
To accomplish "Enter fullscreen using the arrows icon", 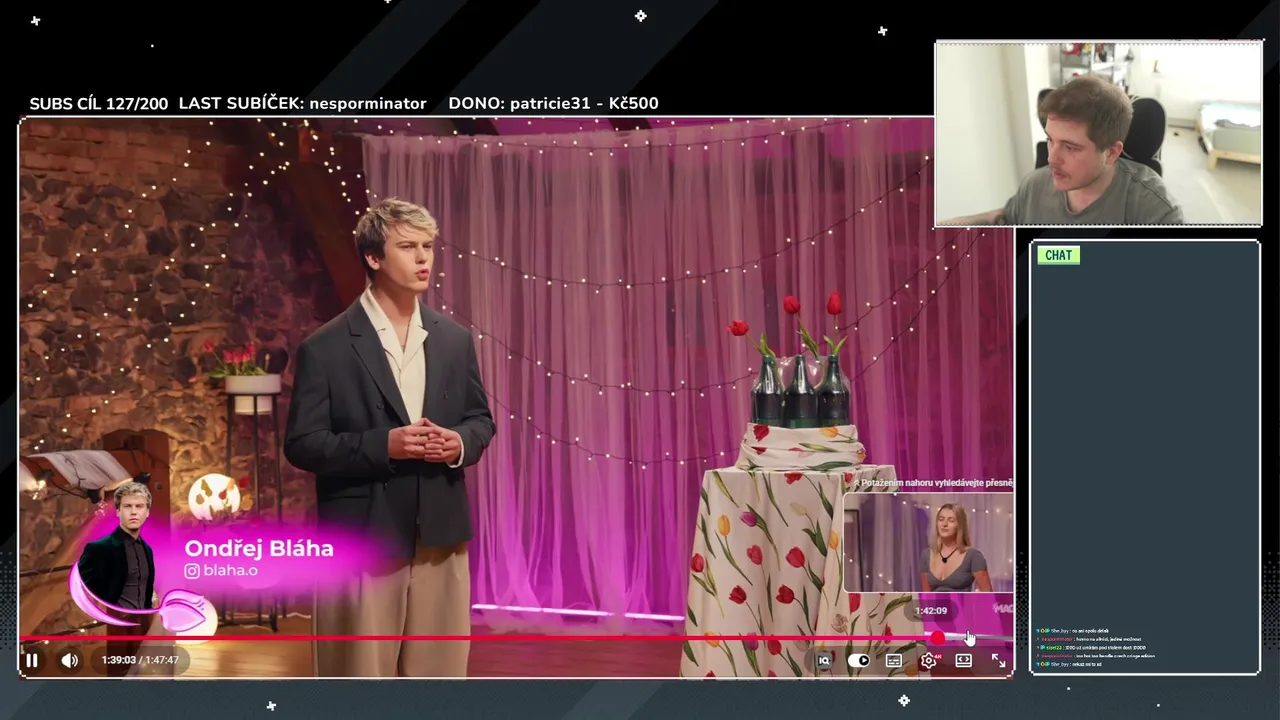I will (998, 660).
